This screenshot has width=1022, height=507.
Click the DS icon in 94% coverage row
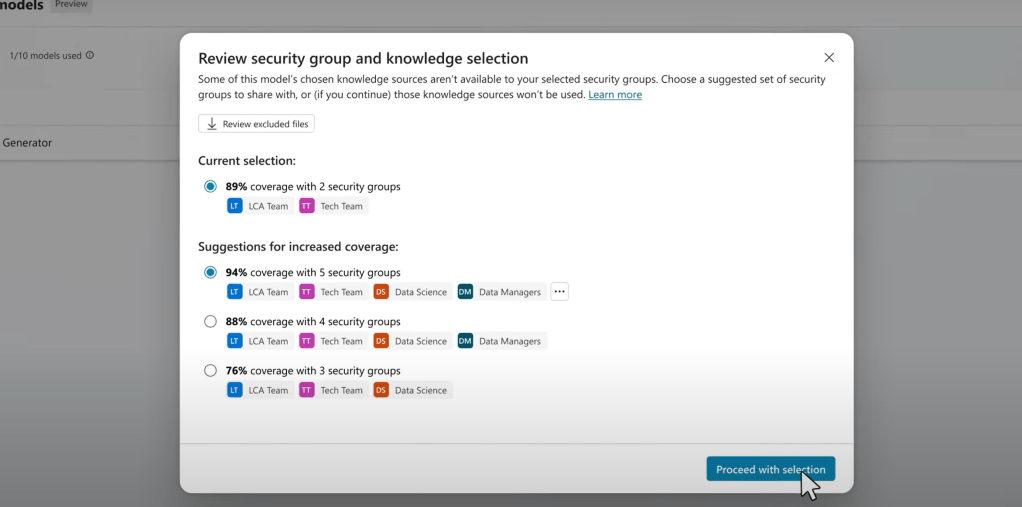pos(381,292)
